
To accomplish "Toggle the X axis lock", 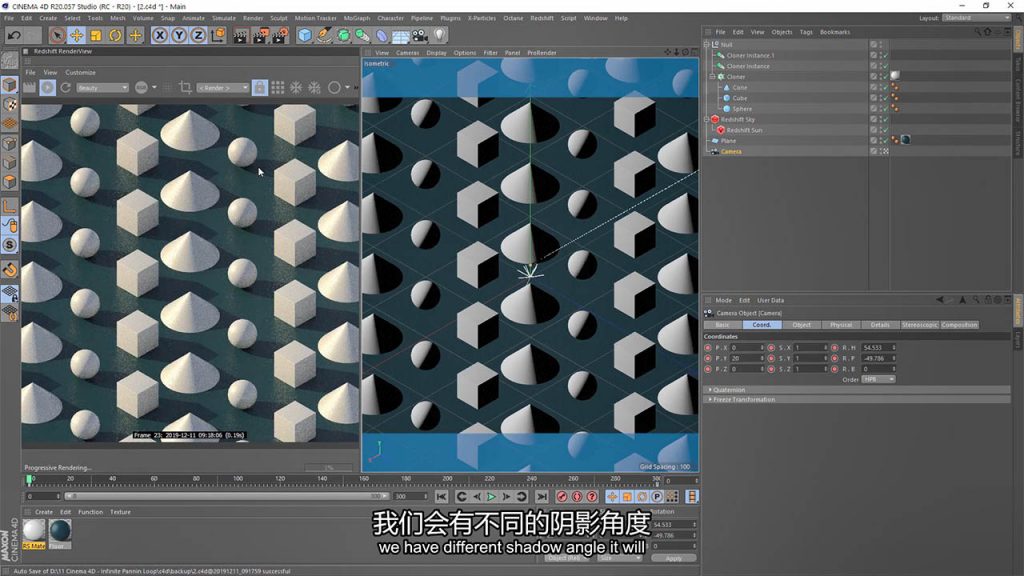I will click(159, 35).
